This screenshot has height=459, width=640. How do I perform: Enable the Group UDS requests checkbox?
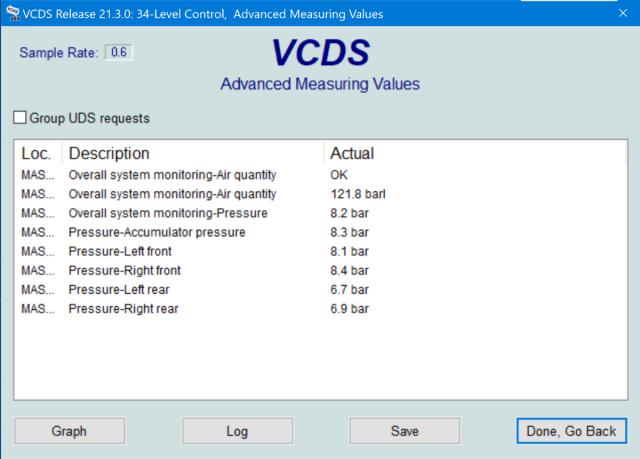pos(20,118)
